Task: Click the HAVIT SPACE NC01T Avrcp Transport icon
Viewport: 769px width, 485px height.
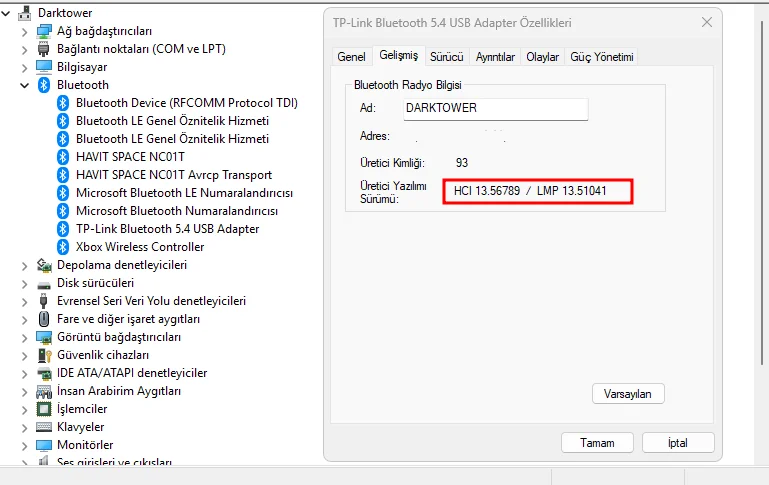Action: (62, 175)
